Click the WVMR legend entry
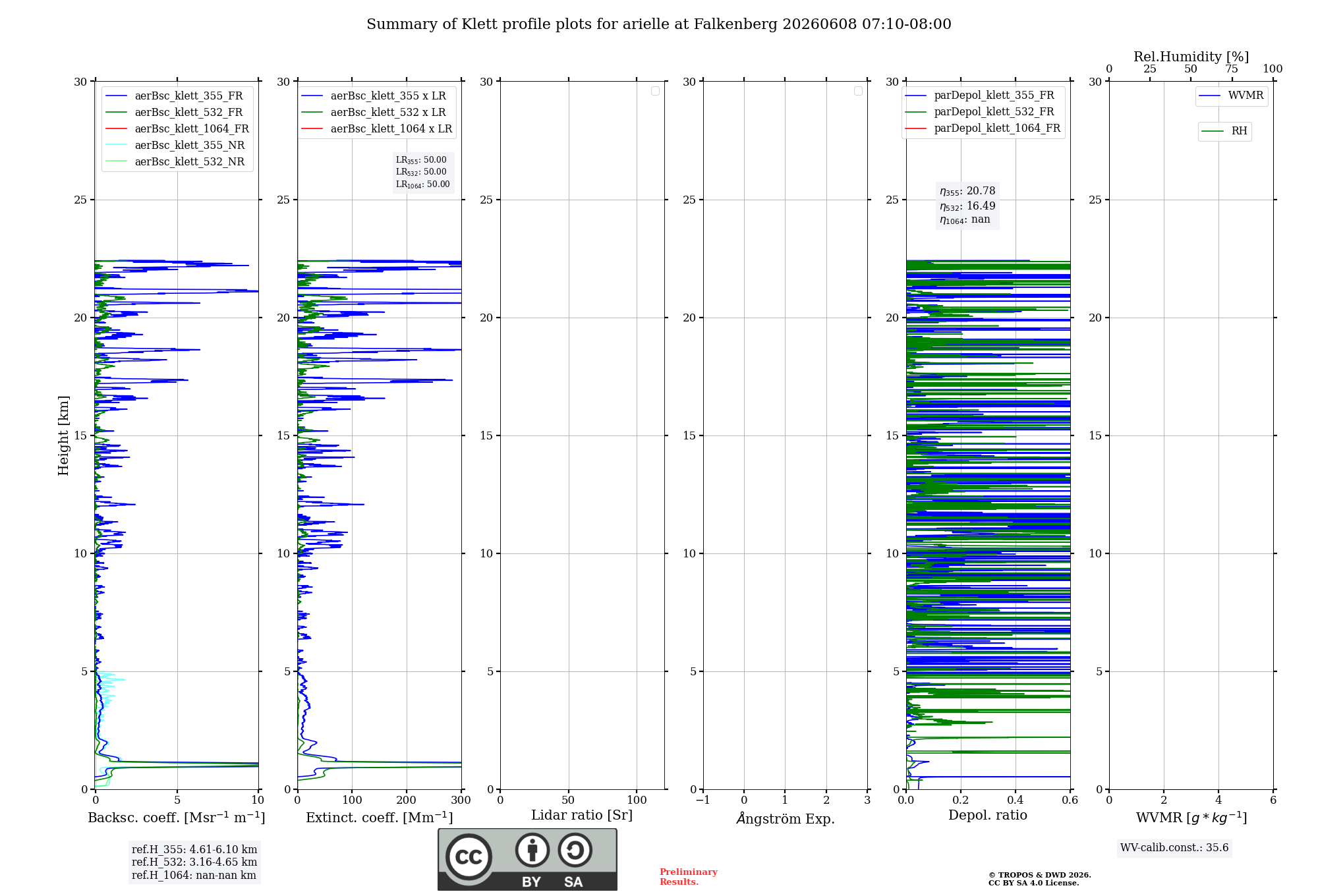The height and width of the screenshot is (896, 1318). [1232, 96]
